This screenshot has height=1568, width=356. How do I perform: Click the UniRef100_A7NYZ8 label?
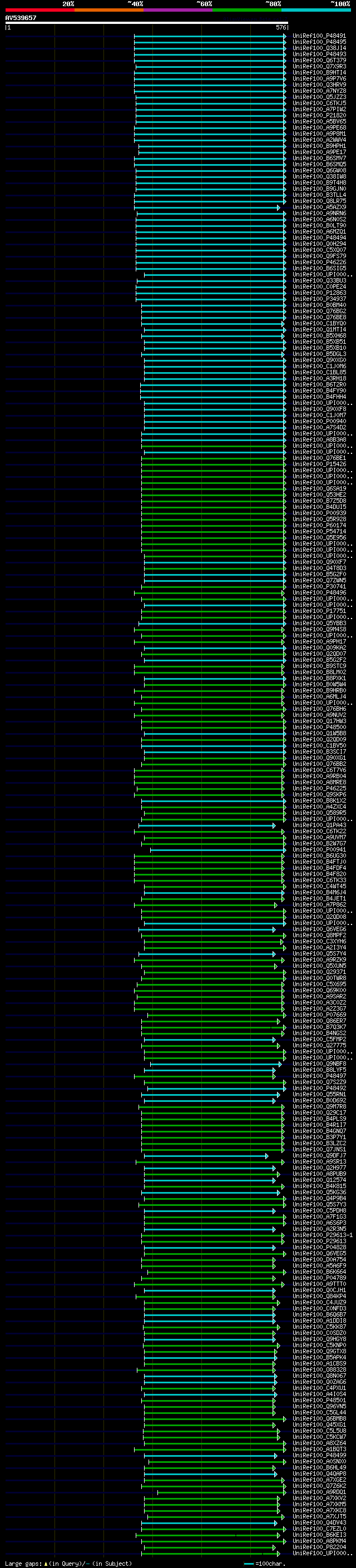319,91
